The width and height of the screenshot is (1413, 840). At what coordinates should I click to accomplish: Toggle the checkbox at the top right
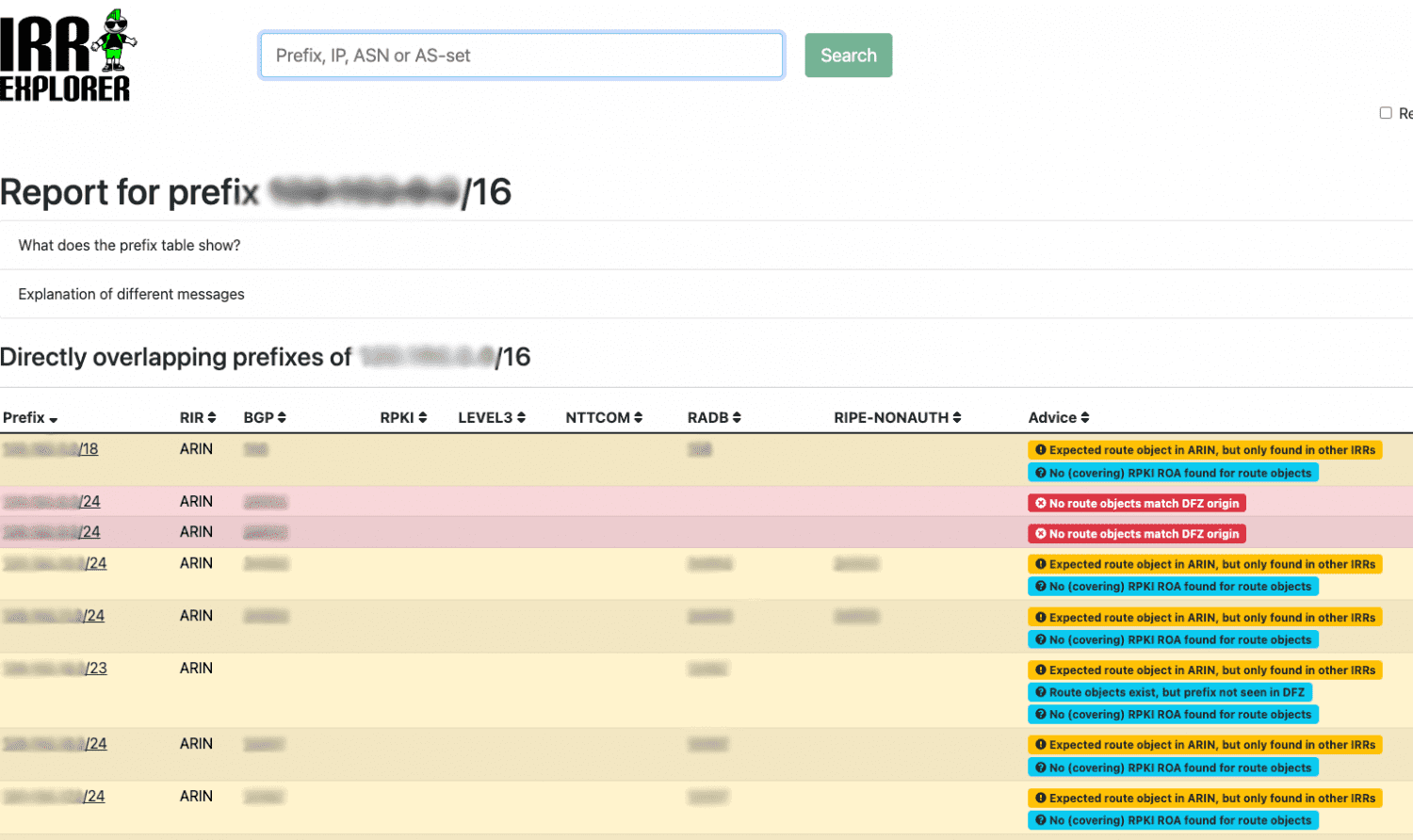click(1386, 113)
